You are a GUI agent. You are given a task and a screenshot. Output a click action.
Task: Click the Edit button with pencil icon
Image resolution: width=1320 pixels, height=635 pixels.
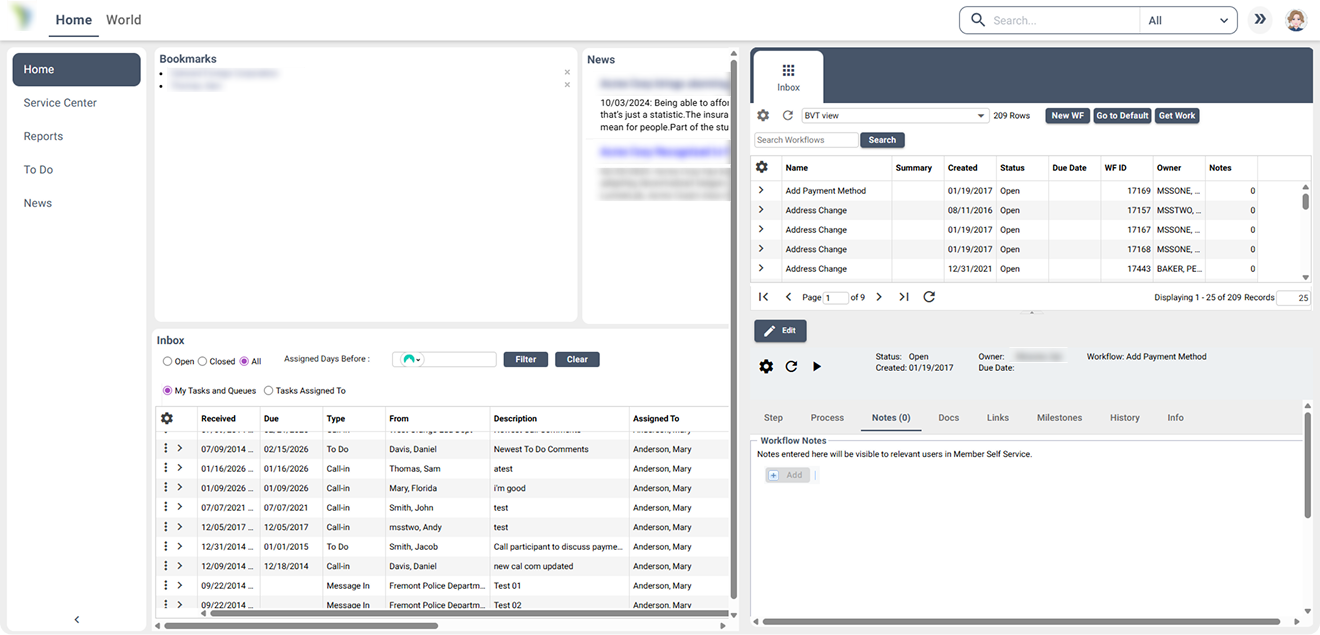[x=780, y=331]
